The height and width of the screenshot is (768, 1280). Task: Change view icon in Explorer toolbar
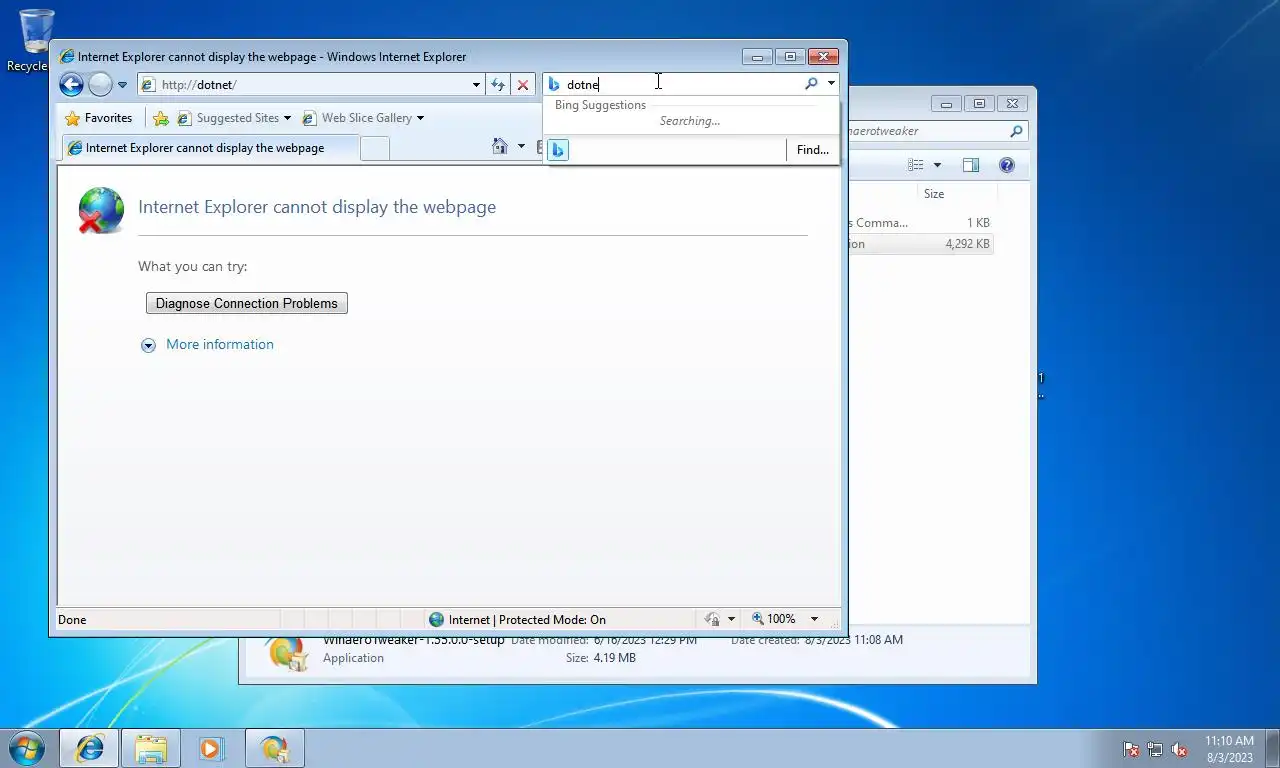tap(915, 165)
